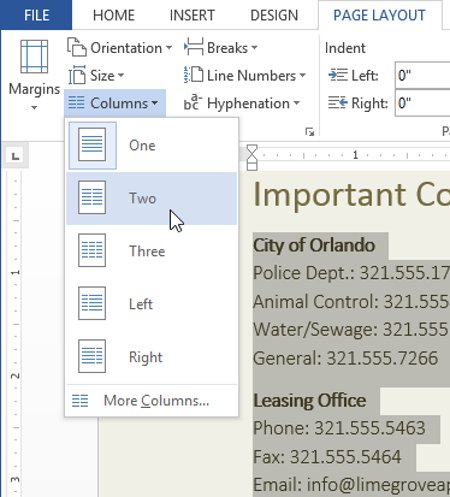Click the left indent box on ruler
Image resolution: width=450 pixels, height=497 pixels.
tap(252, 167)
